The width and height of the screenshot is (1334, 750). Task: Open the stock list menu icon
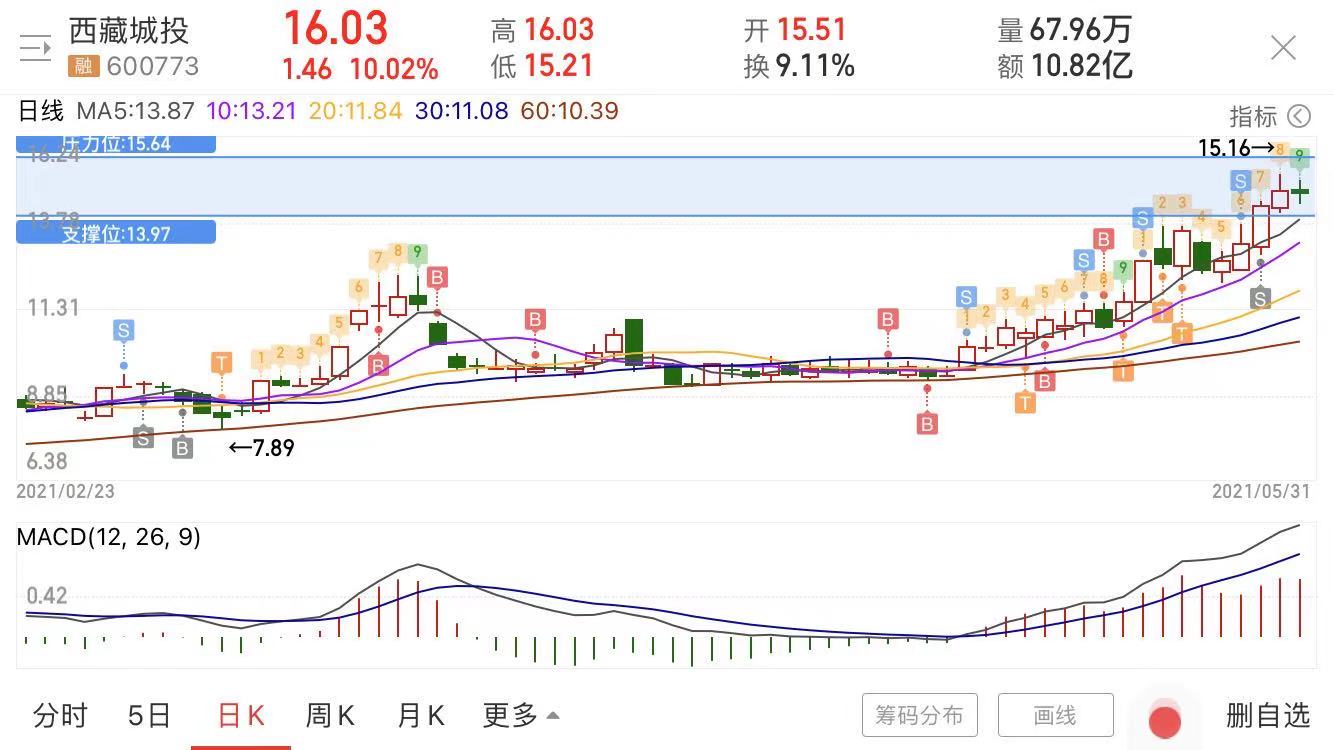(35, 48)
